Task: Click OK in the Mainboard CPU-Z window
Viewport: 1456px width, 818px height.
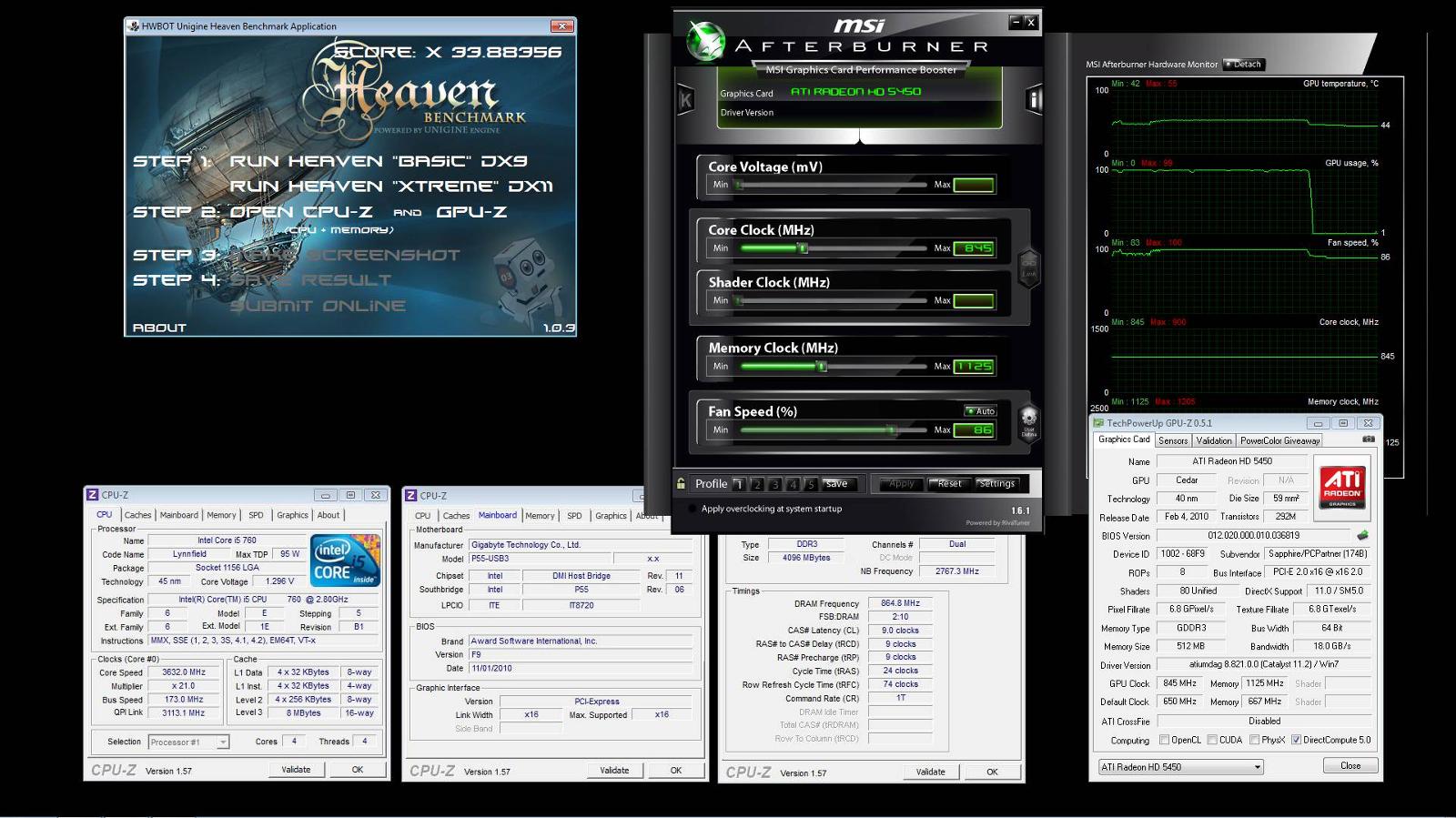Action: (676, 771)
